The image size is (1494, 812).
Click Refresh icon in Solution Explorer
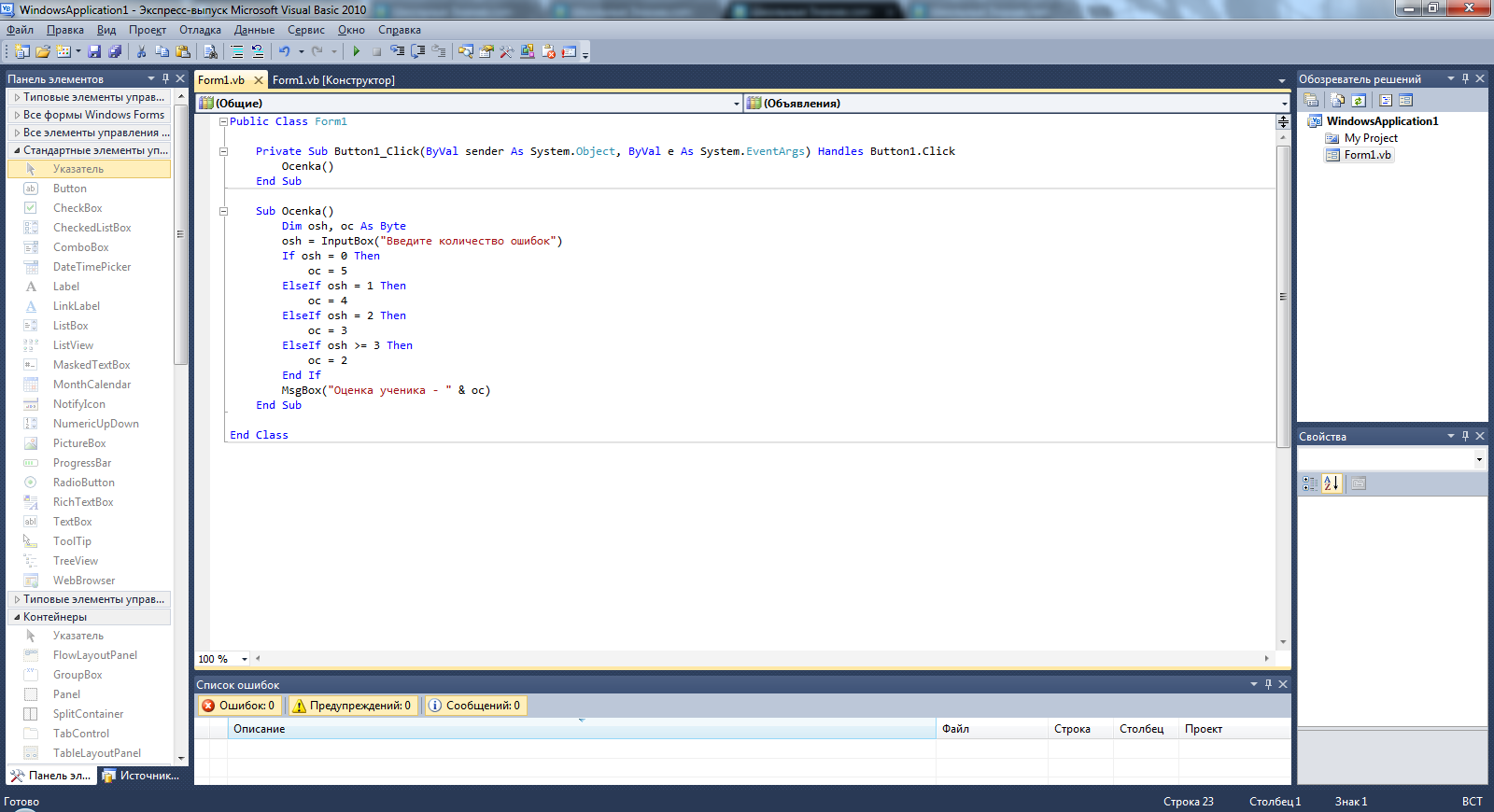1359,101
